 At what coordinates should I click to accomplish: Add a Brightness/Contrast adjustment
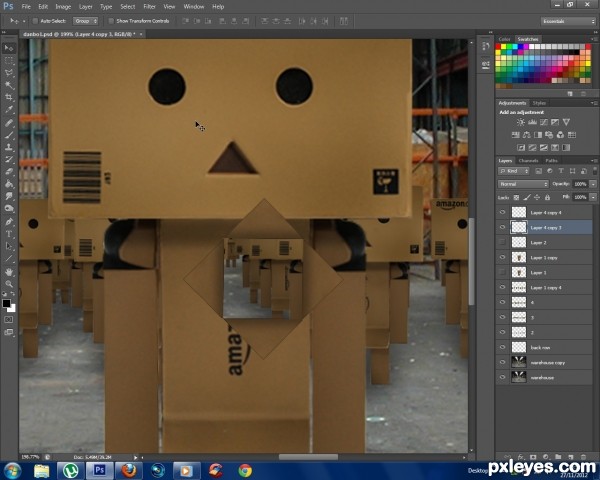tap(520, 122)
